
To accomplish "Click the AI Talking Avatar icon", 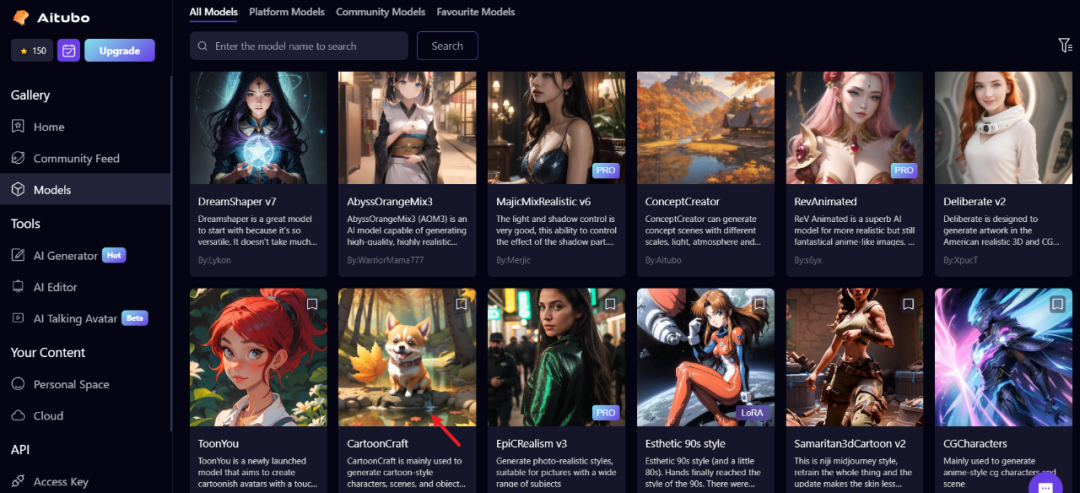I will [x=19, y=318].
